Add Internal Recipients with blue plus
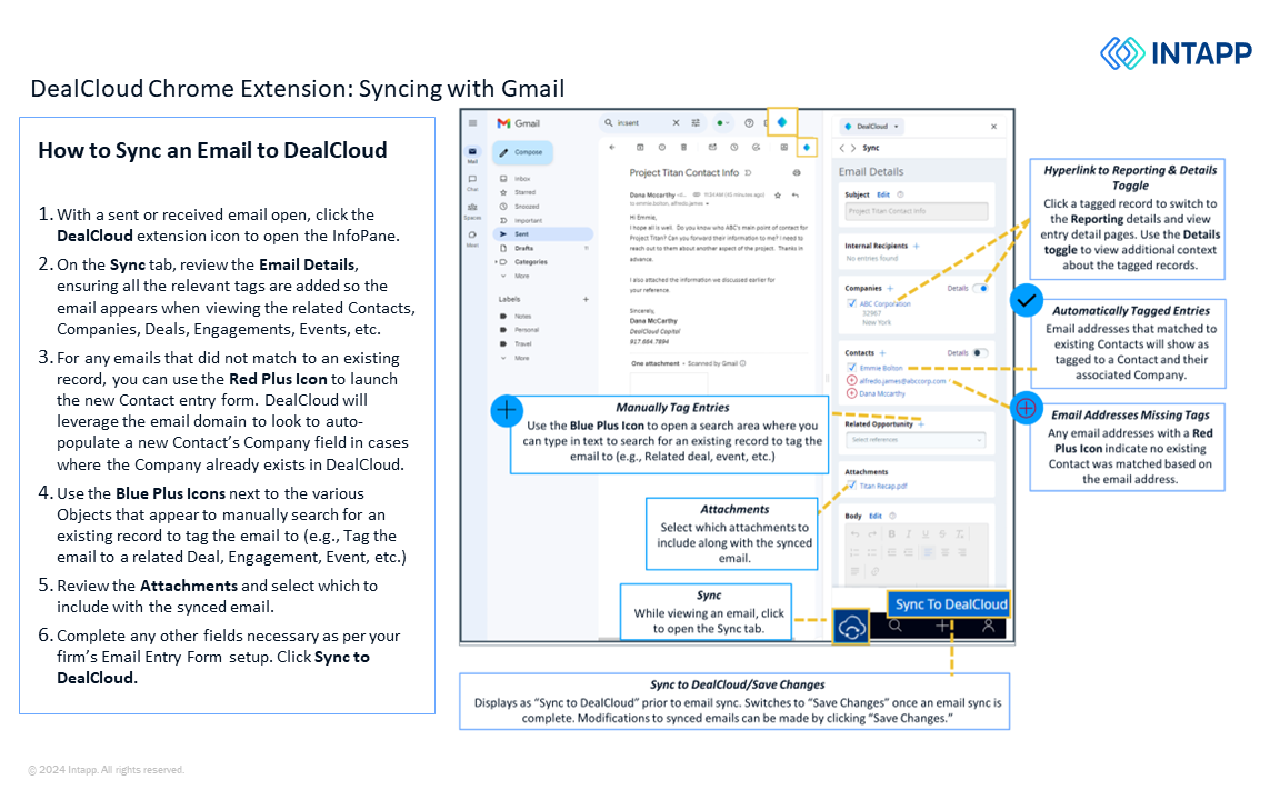The width and height of the screenshot is (1280, 800). [x=916, y=245]
